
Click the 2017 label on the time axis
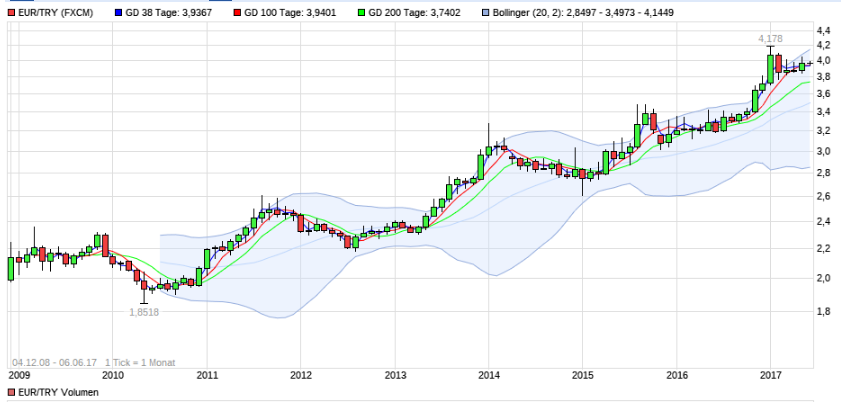click(x=770, y=376)
